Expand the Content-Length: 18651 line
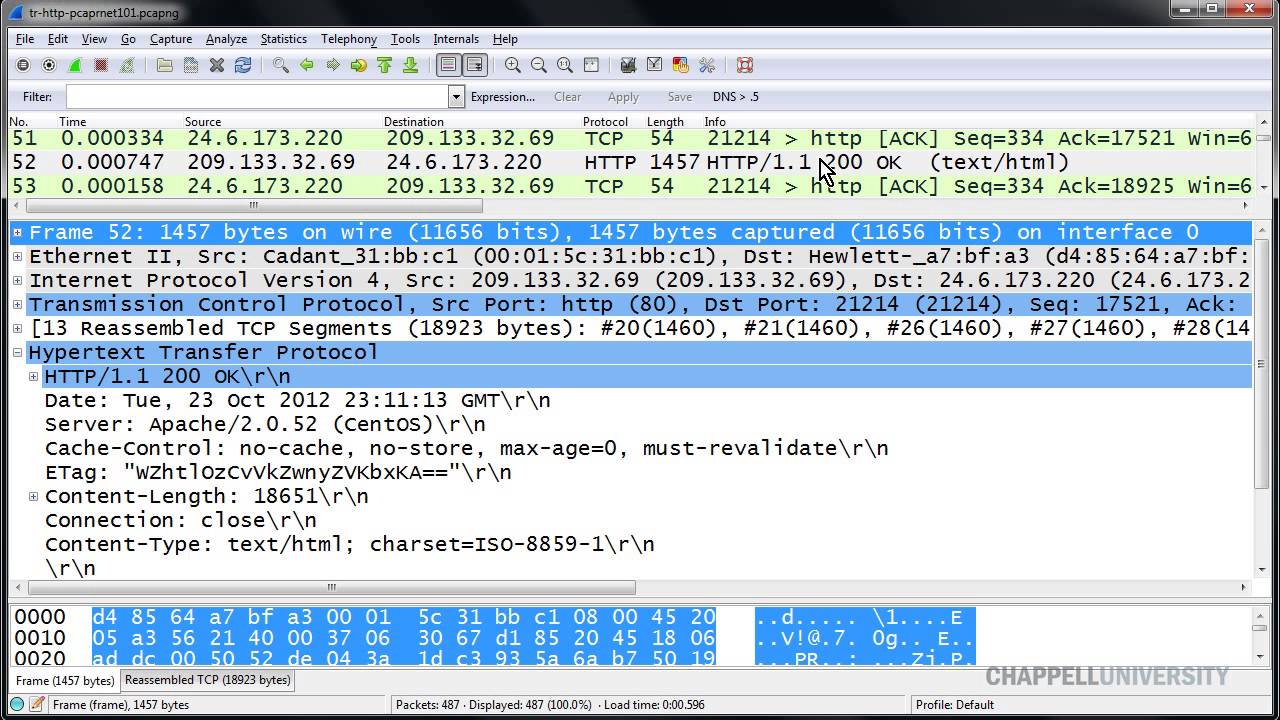 (x=33, y=496)
